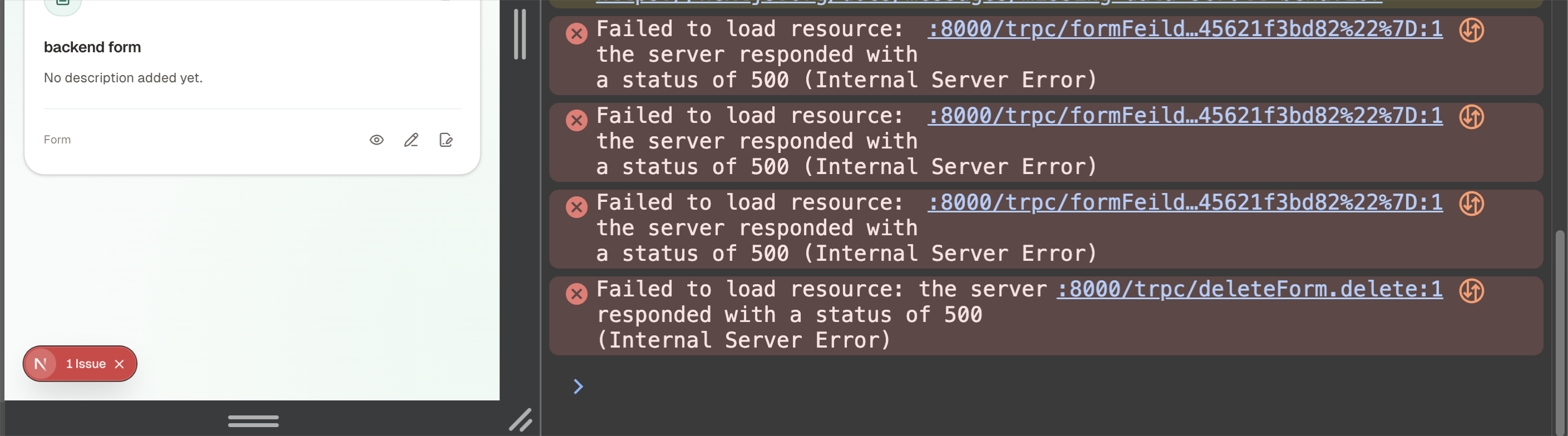Open first formFeild error resource link
The width and height of the screenshot is (1568, 436).
(x=1184, y=28)
